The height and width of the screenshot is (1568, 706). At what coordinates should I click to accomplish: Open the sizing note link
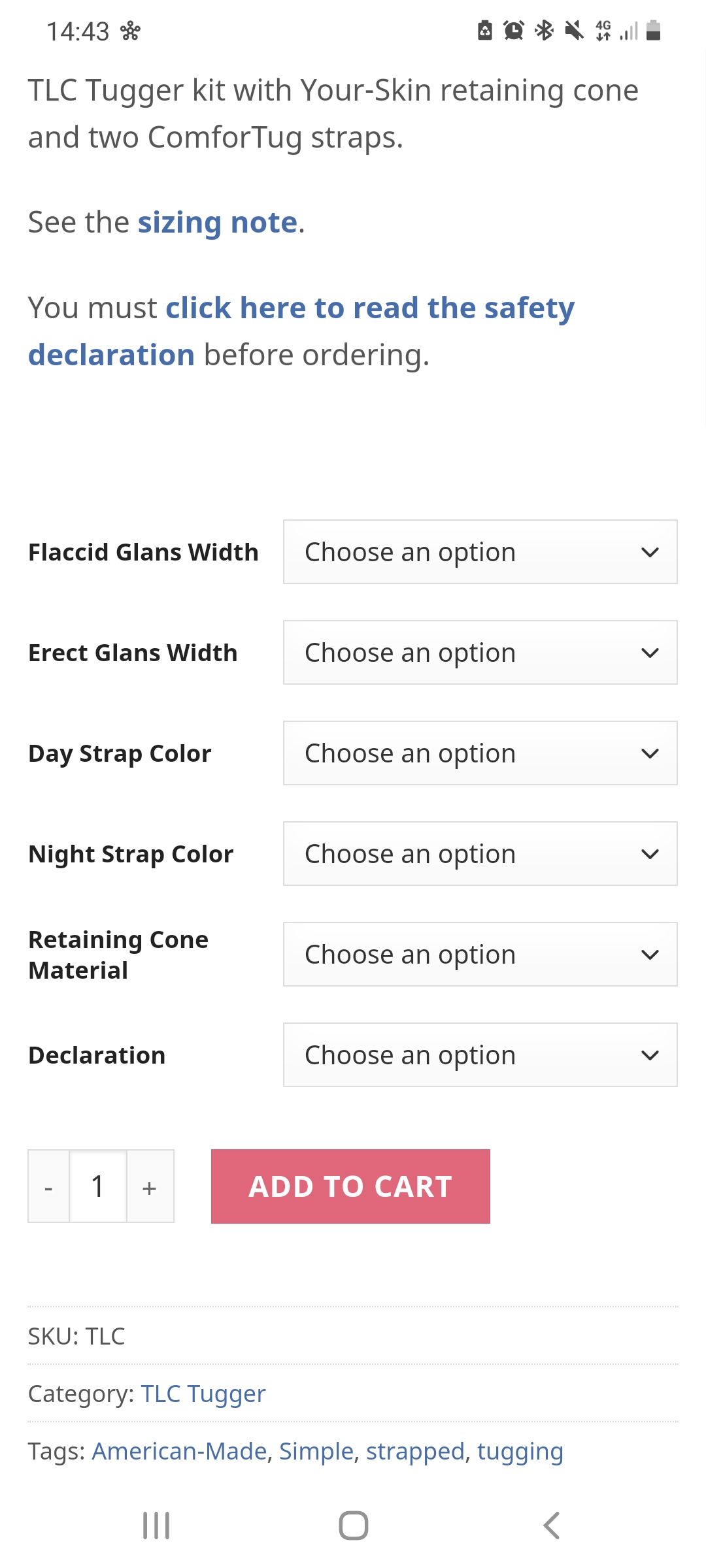pyautogui.click(x=218, y=223)
